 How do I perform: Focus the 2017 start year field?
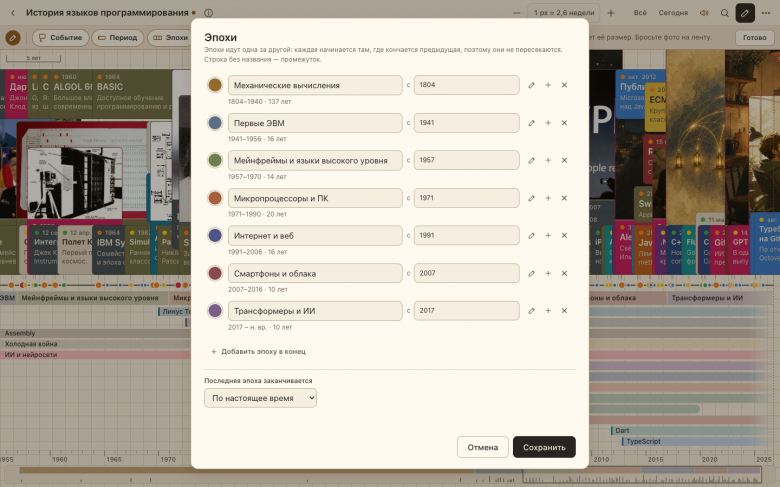pyautogui.click(x=467, y=310)
